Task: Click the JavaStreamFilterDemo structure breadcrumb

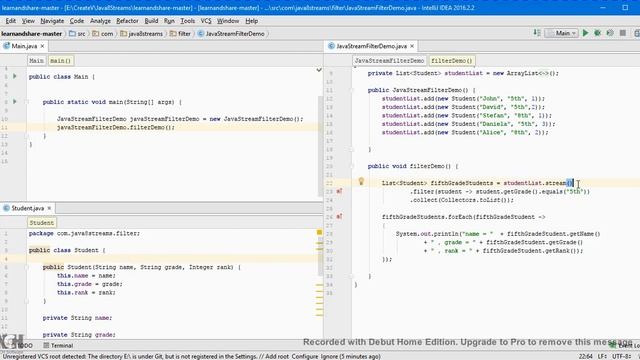Action: [x=389, y=60]
